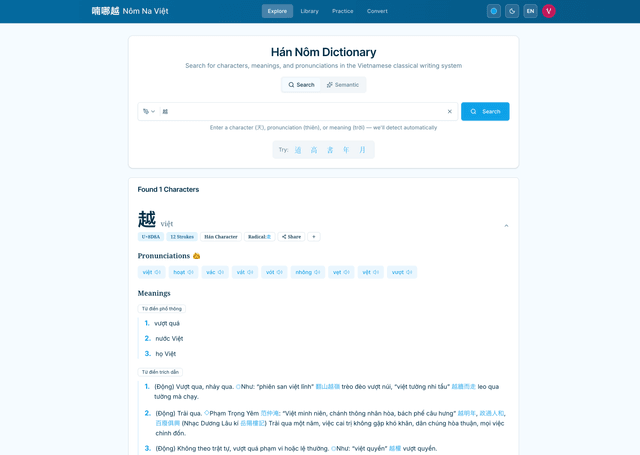
Task: Switch to Semantic search mode
Action: coord(342,85)
